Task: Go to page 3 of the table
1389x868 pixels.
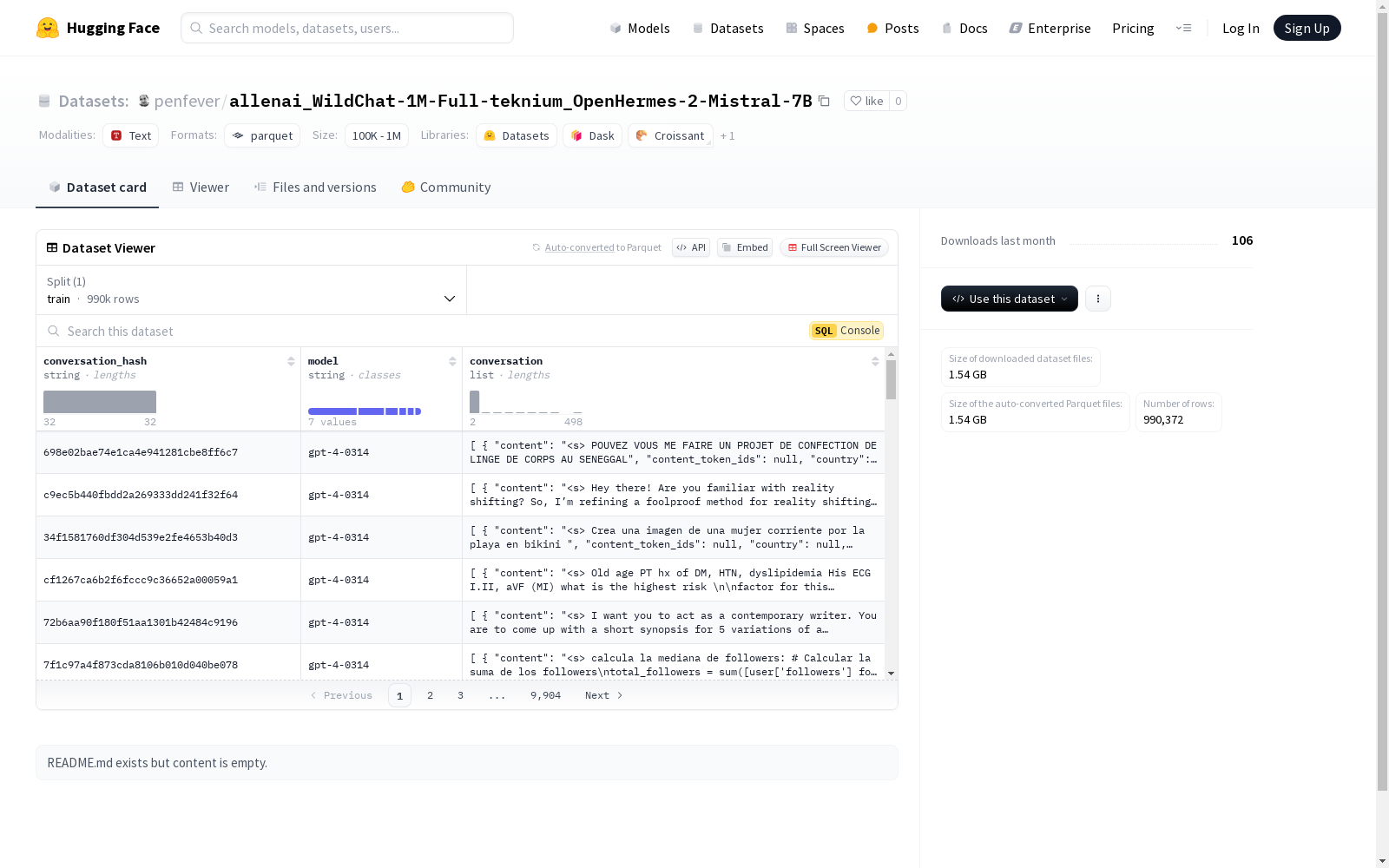Action: (x=460, y=695)
